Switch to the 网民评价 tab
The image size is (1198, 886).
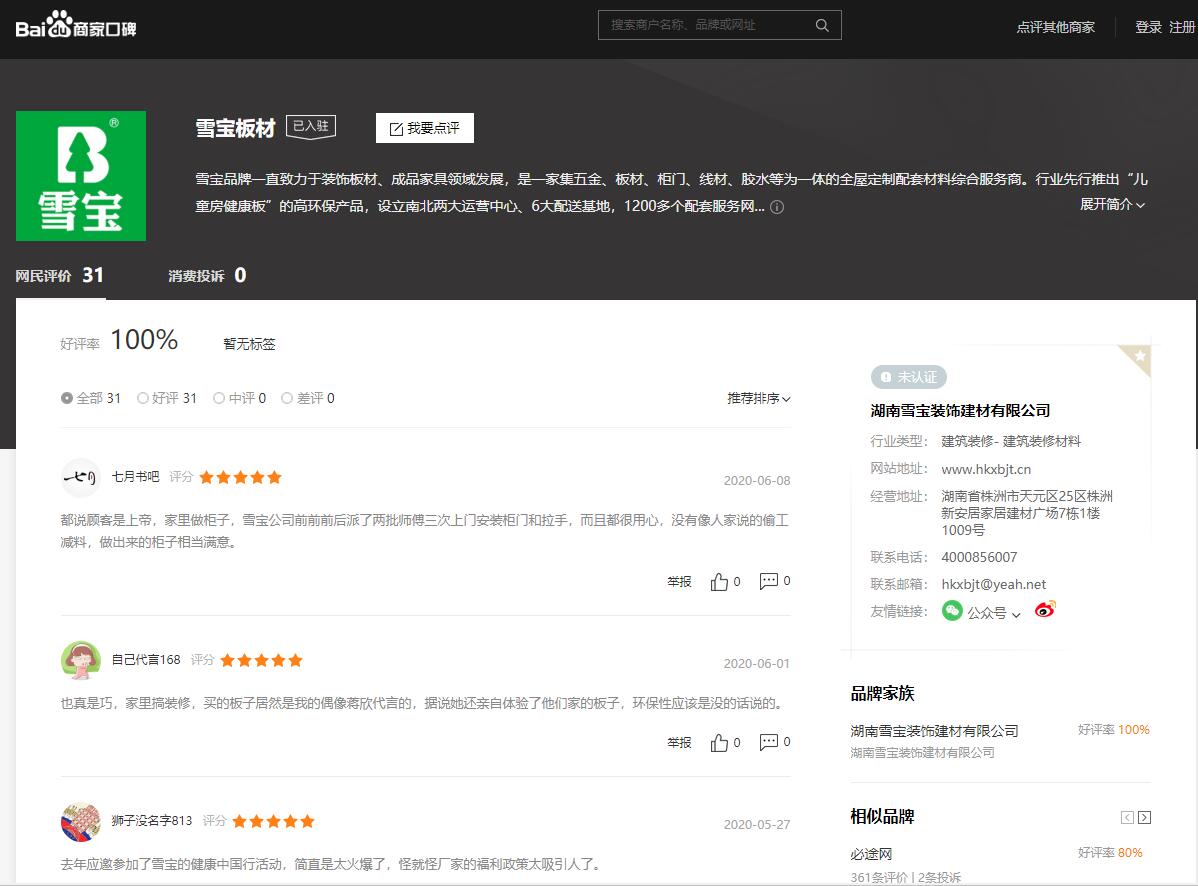[x=60, y=276]
